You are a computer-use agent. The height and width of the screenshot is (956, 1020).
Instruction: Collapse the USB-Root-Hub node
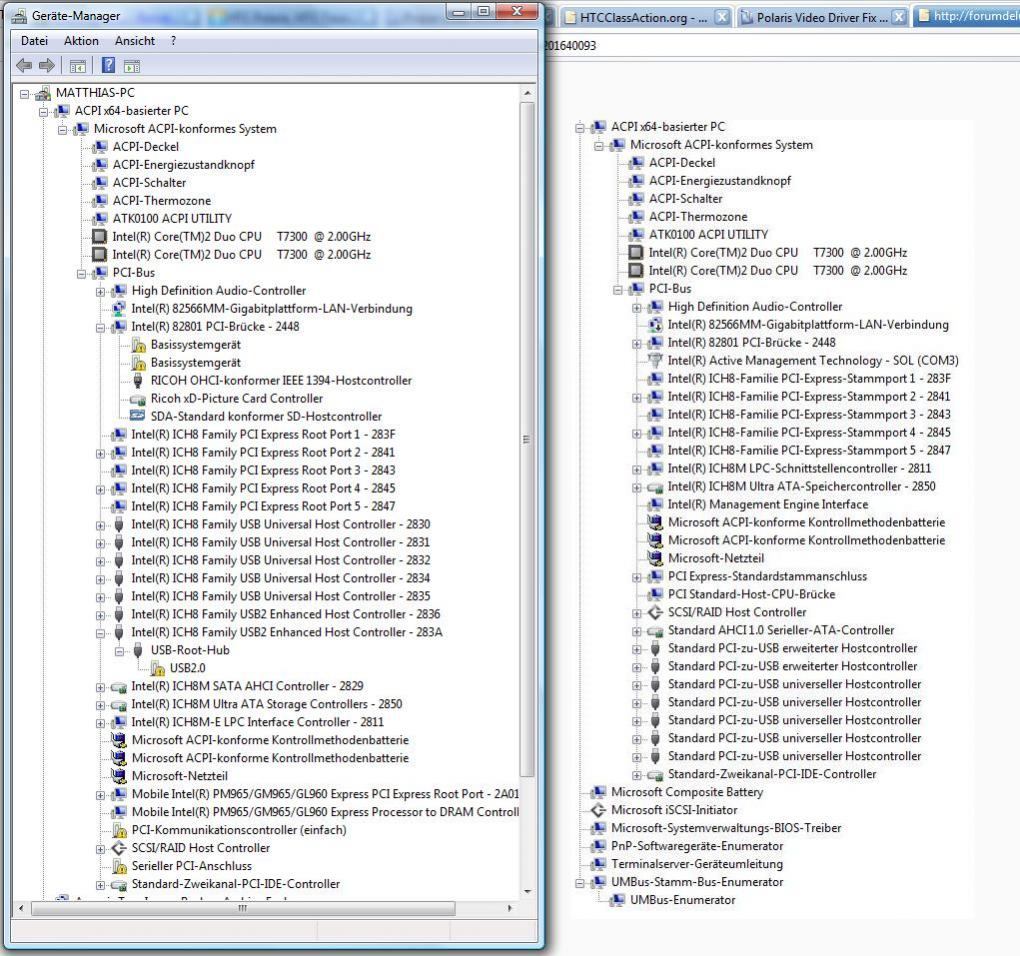tap(119, 651)
